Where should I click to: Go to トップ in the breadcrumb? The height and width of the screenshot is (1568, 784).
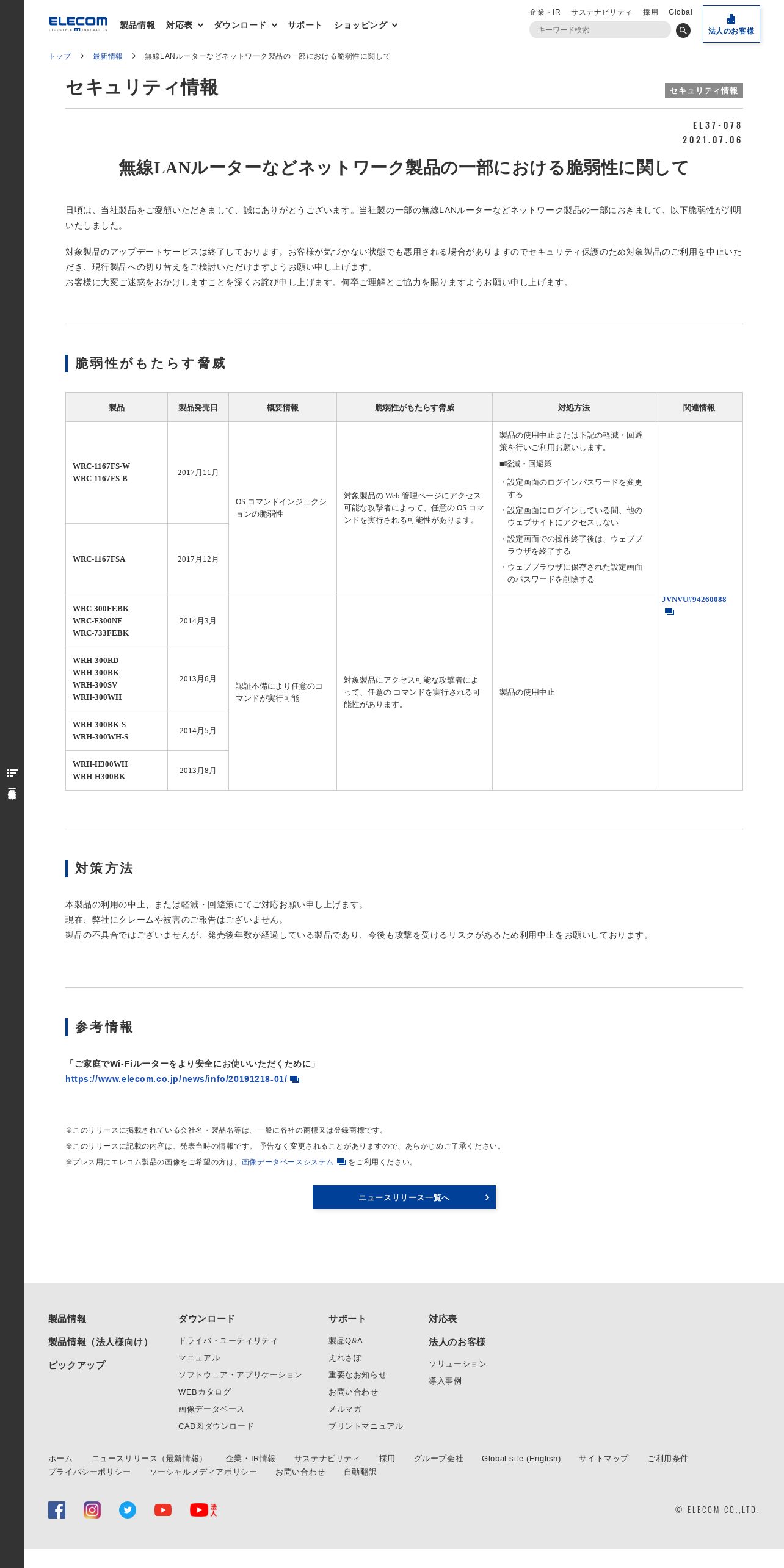pos(60,56)
